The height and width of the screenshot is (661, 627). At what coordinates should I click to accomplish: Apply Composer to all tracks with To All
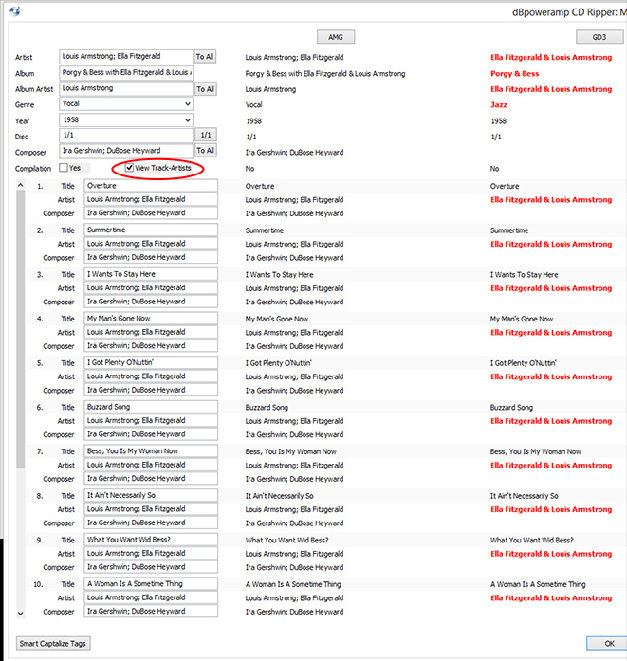pos(205,150)
